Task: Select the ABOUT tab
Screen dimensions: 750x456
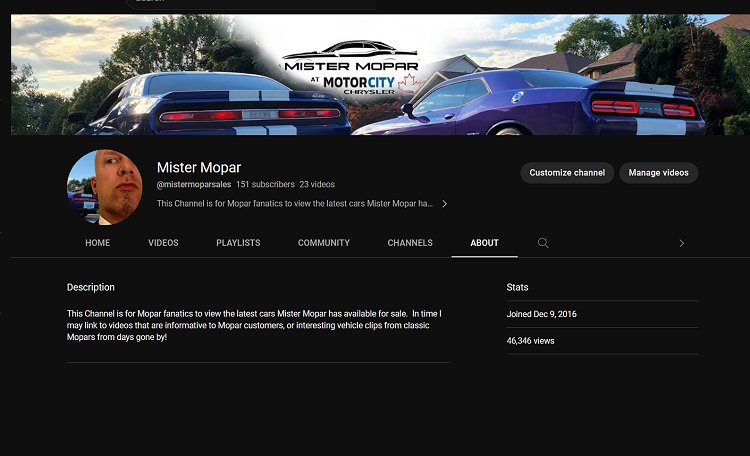Action: (x=484, y=243)
